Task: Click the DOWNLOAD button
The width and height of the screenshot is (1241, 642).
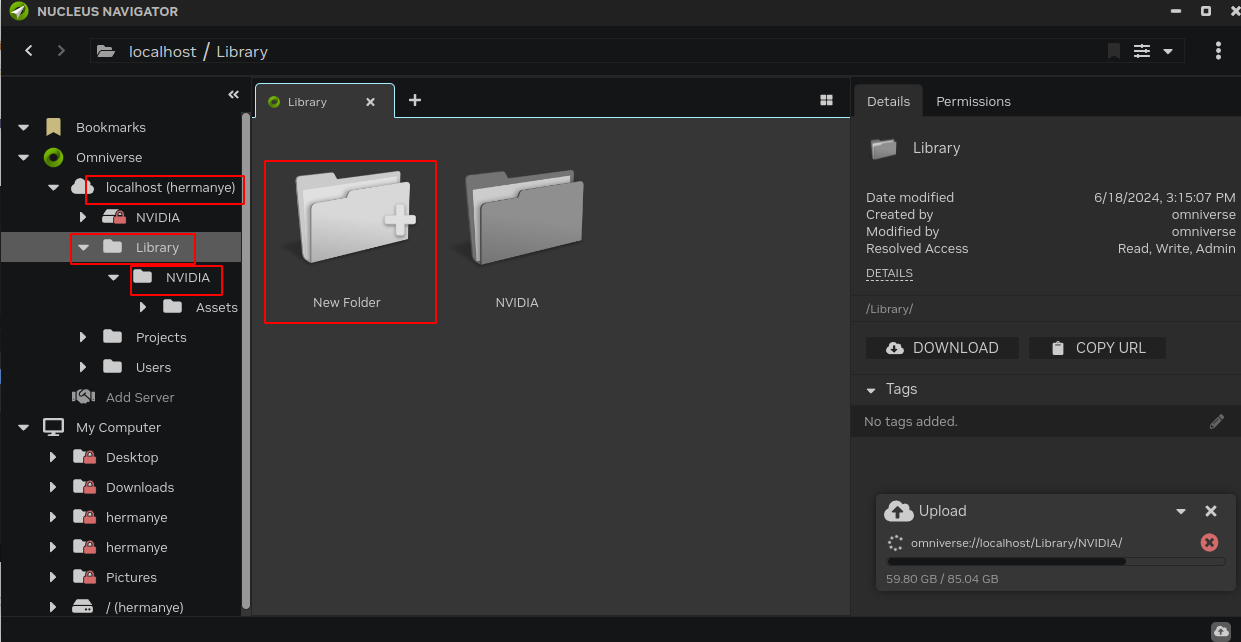Action: tap(942, 348)
